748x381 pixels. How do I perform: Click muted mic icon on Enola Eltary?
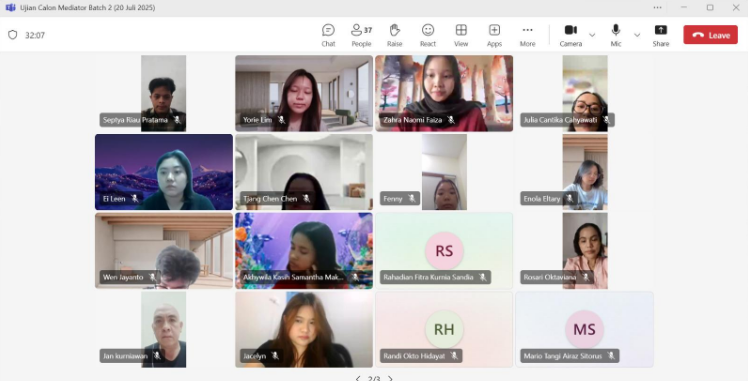[569, 198]
